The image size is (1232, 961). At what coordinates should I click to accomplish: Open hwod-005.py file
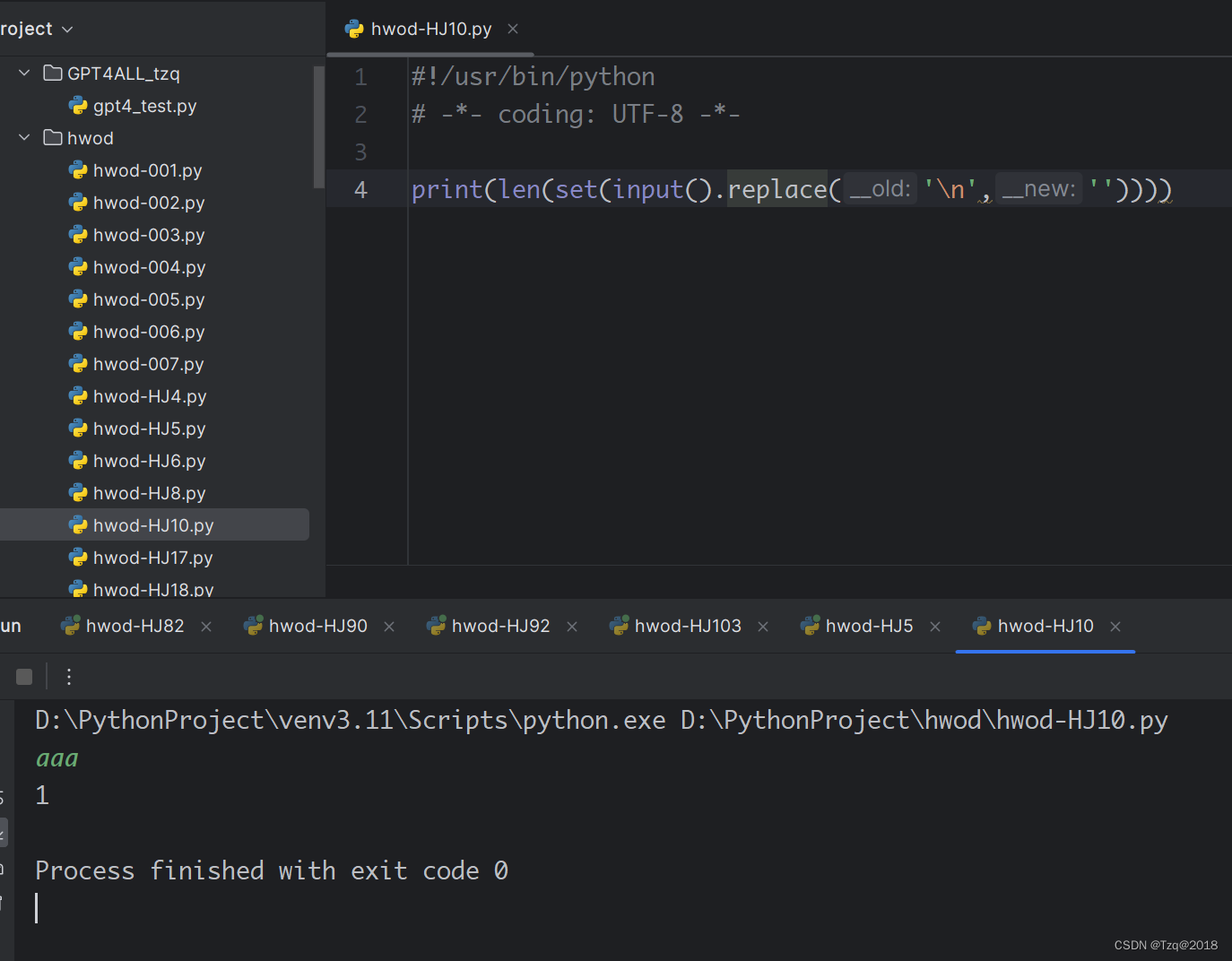[x=149, y=299]
